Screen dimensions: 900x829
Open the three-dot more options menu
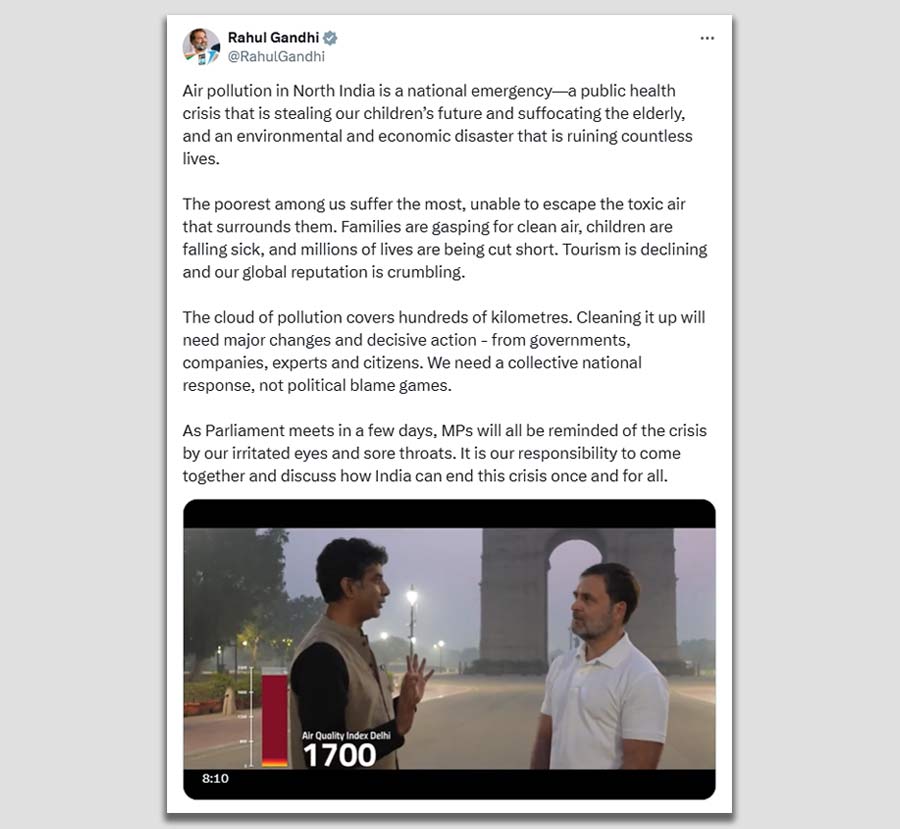(x=707, y=38)
